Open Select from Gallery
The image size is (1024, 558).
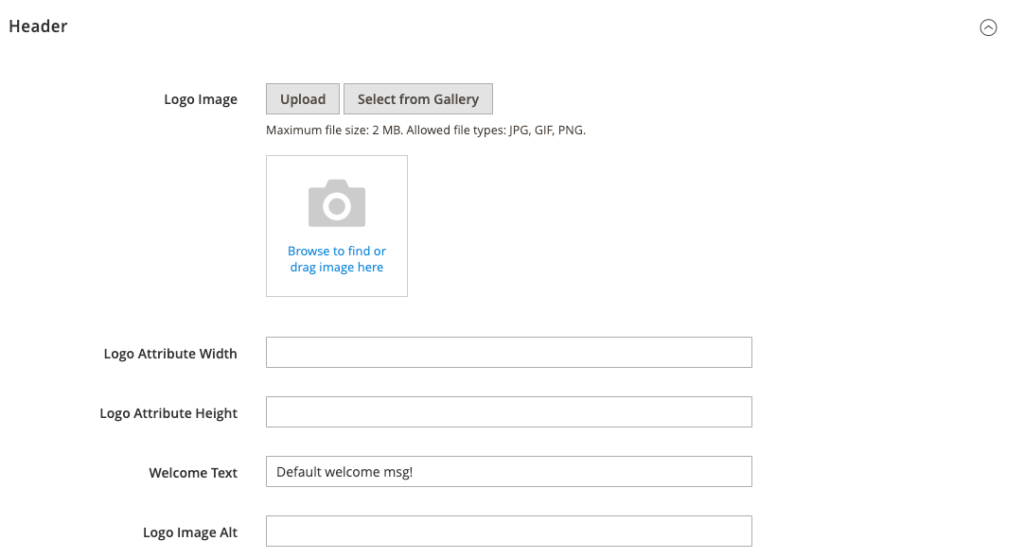tap(418, 99)
